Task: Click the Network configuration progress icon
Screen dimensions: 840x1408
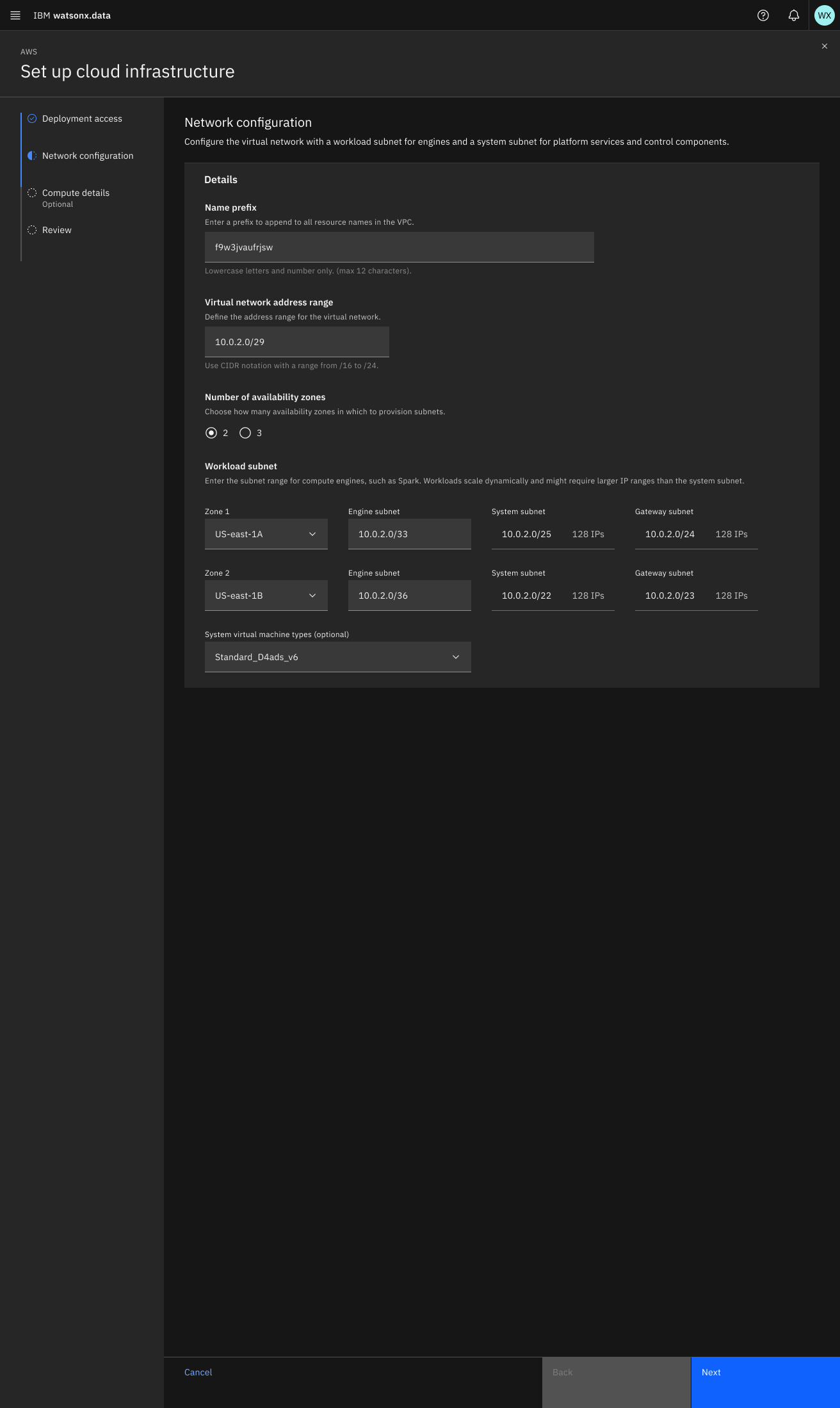Action: (32, 156)
